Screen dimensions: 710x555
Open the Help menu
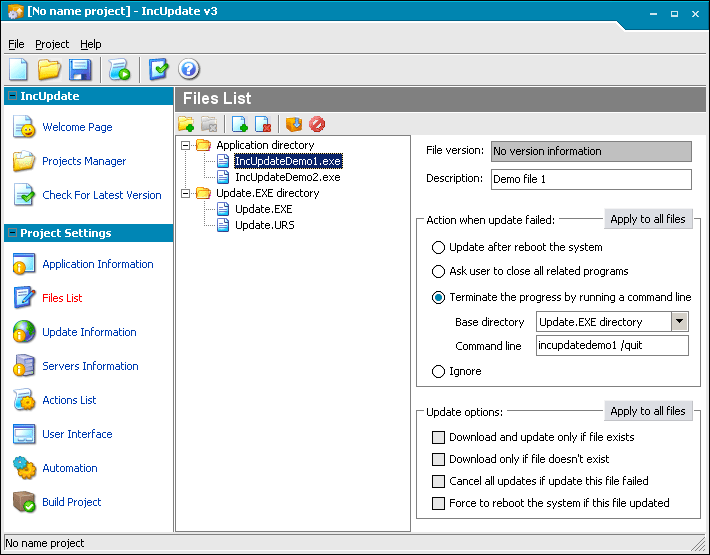[91, 44]
